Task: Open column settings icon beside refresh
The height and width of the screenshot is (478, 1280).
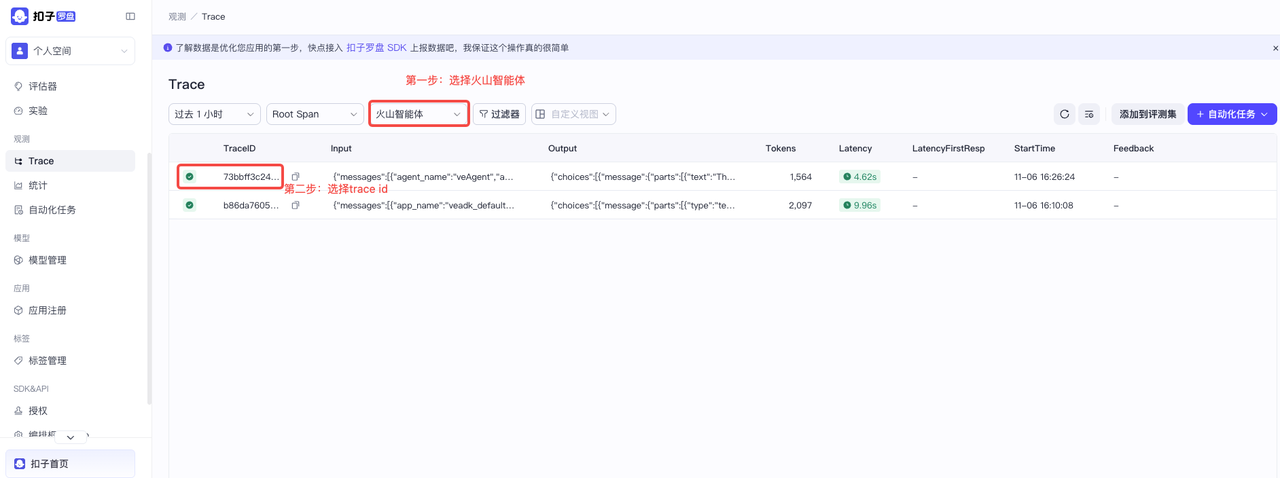Action: (1089, 114)
